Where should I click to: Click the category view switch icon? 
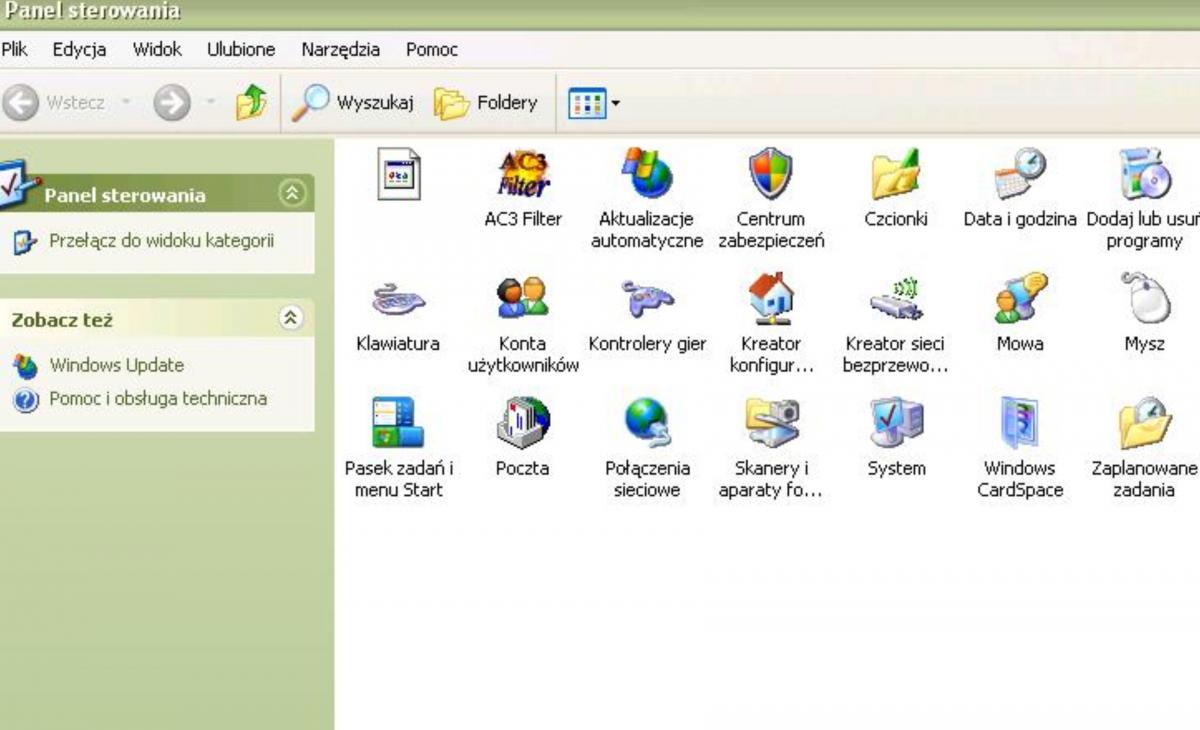(x=25, y=242)
